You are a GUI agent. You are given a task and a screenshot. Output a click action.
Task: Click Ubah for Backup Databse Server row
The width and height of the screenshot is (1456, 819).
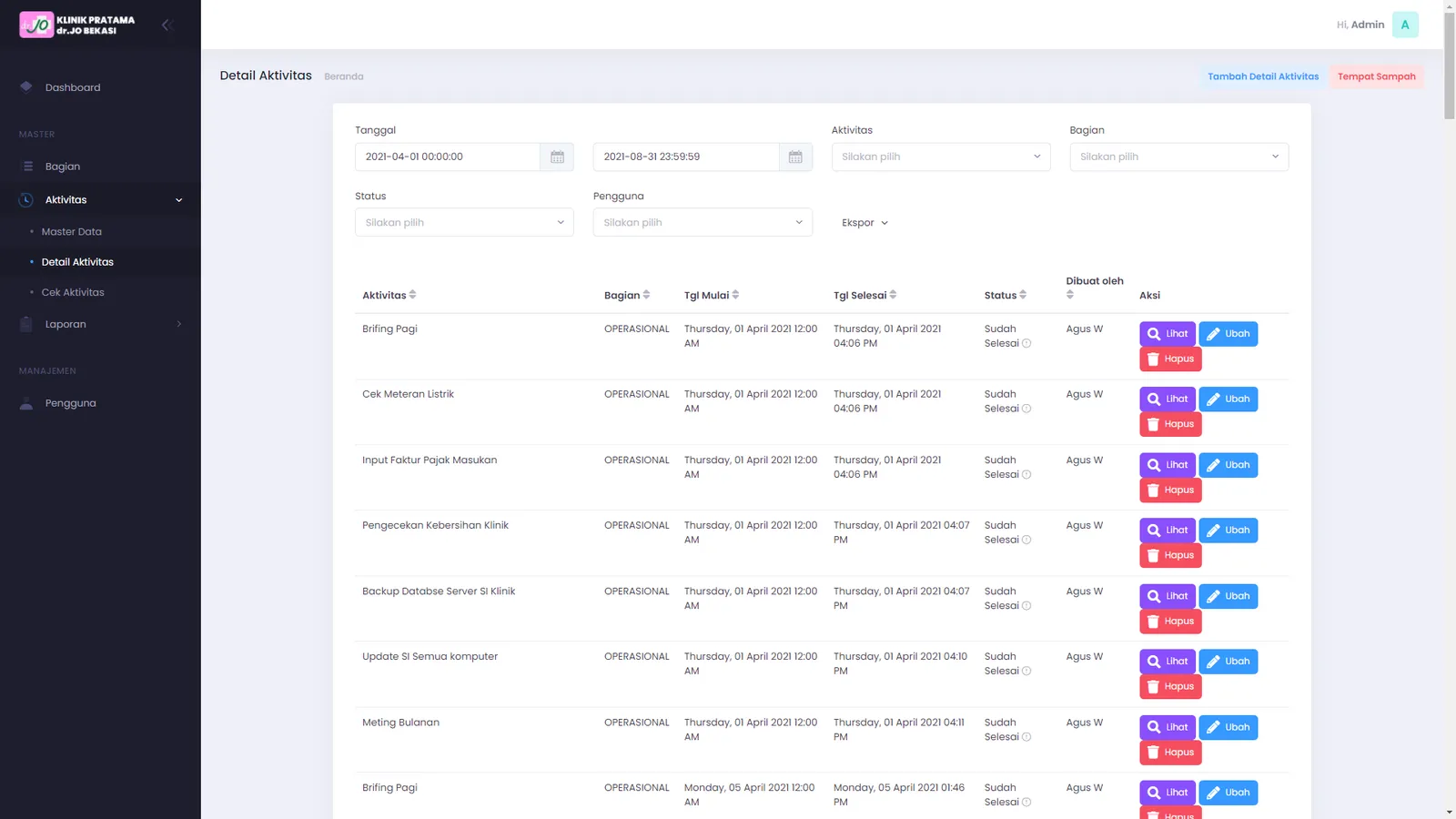click(1228, 596)
